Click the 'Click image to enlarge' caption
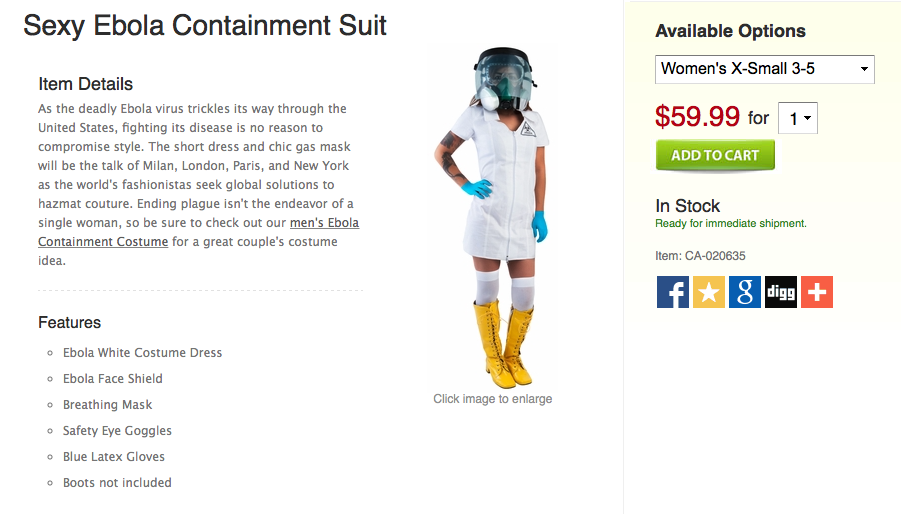 (492, 399)
